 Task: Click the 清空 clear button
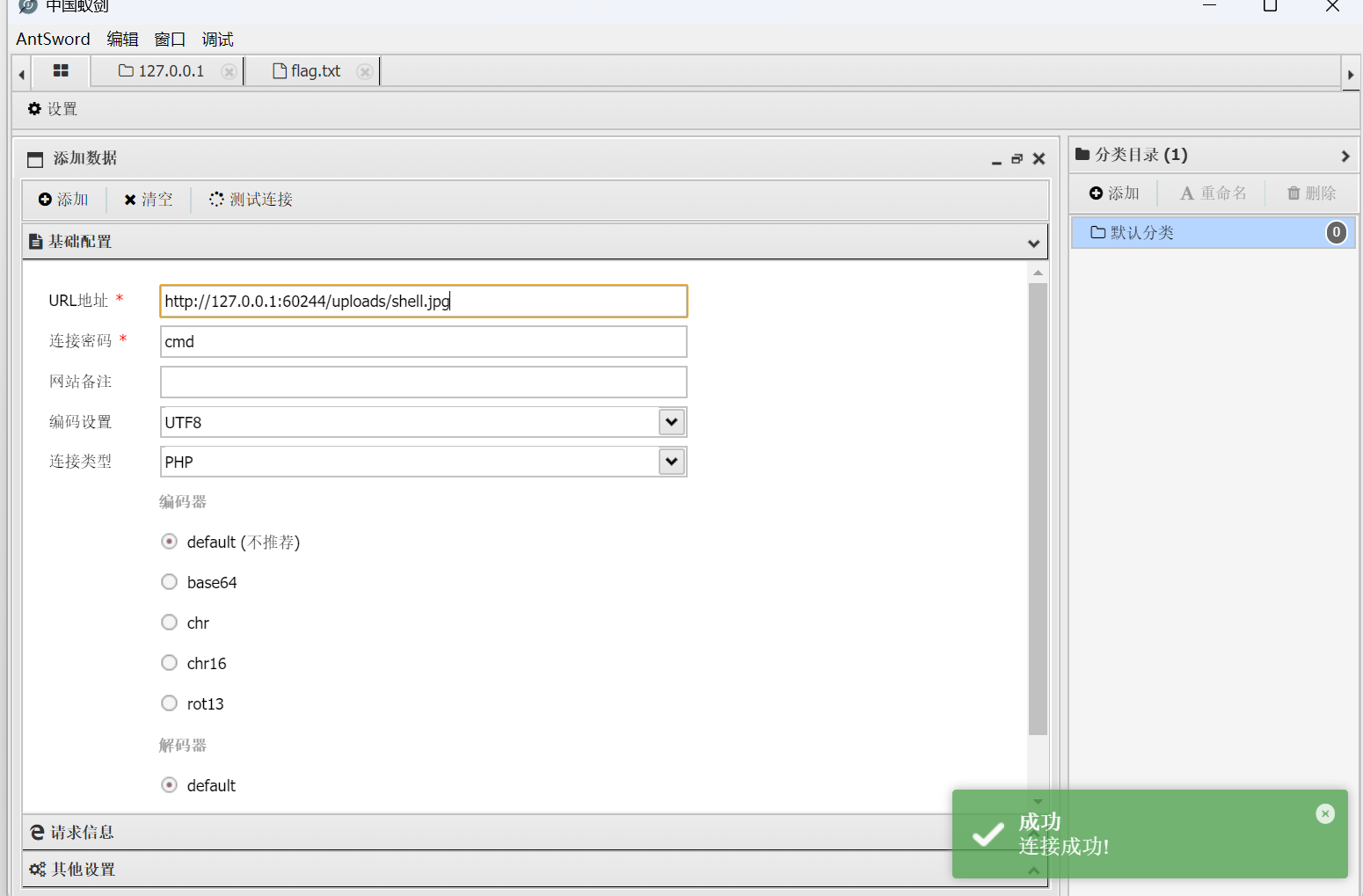tap(149, 200)
